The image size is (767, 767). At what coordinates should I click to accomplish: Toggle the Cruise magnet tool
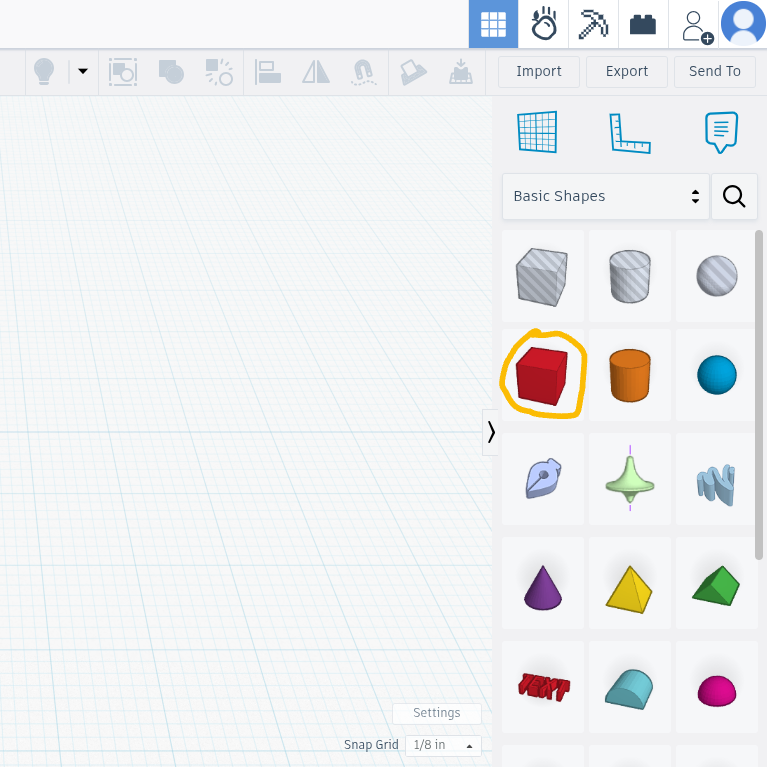click(363, 72)
